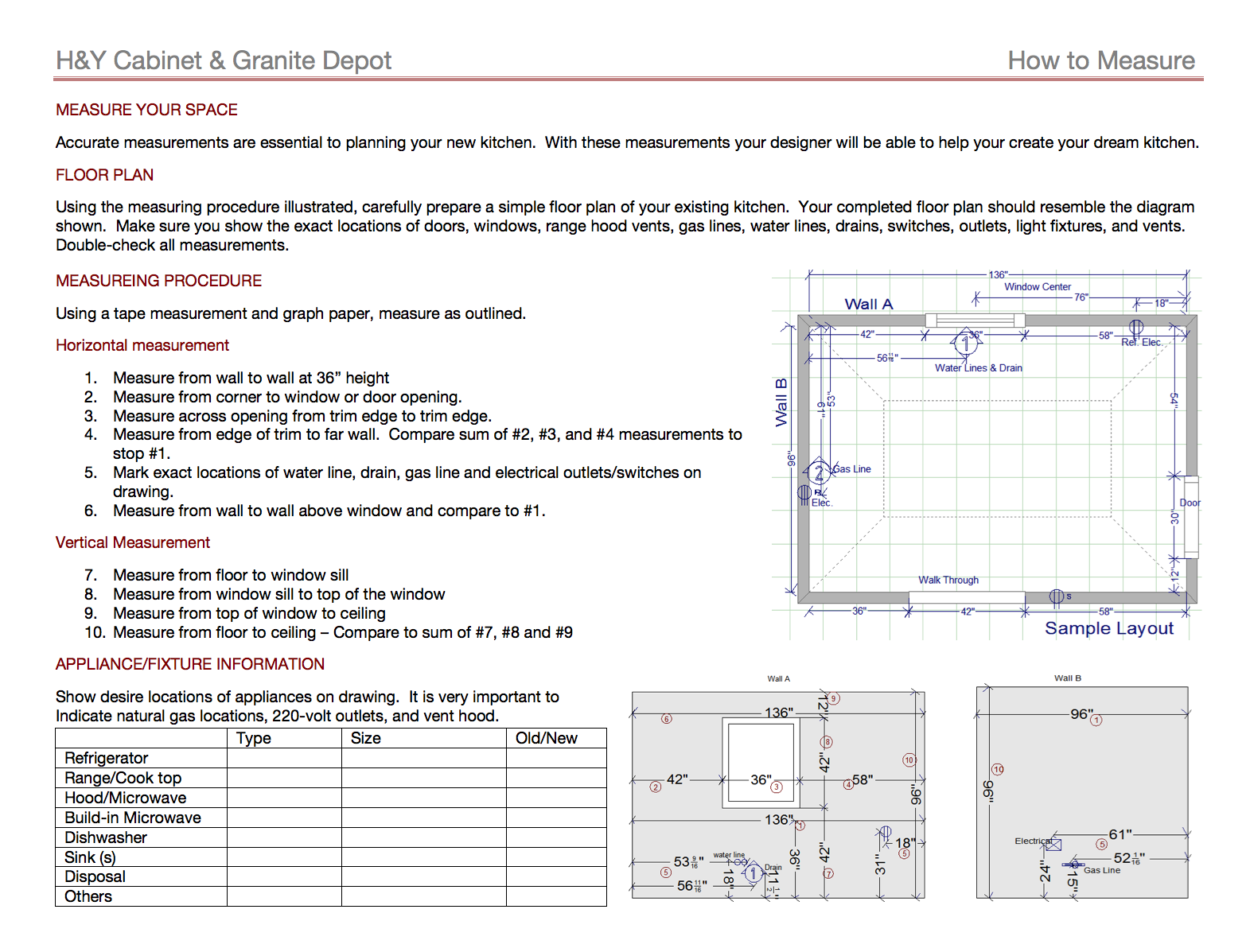1250x952 pixels.
Task: Click the MEASURE YOUR SPACE heading
Action: (146, 110)
